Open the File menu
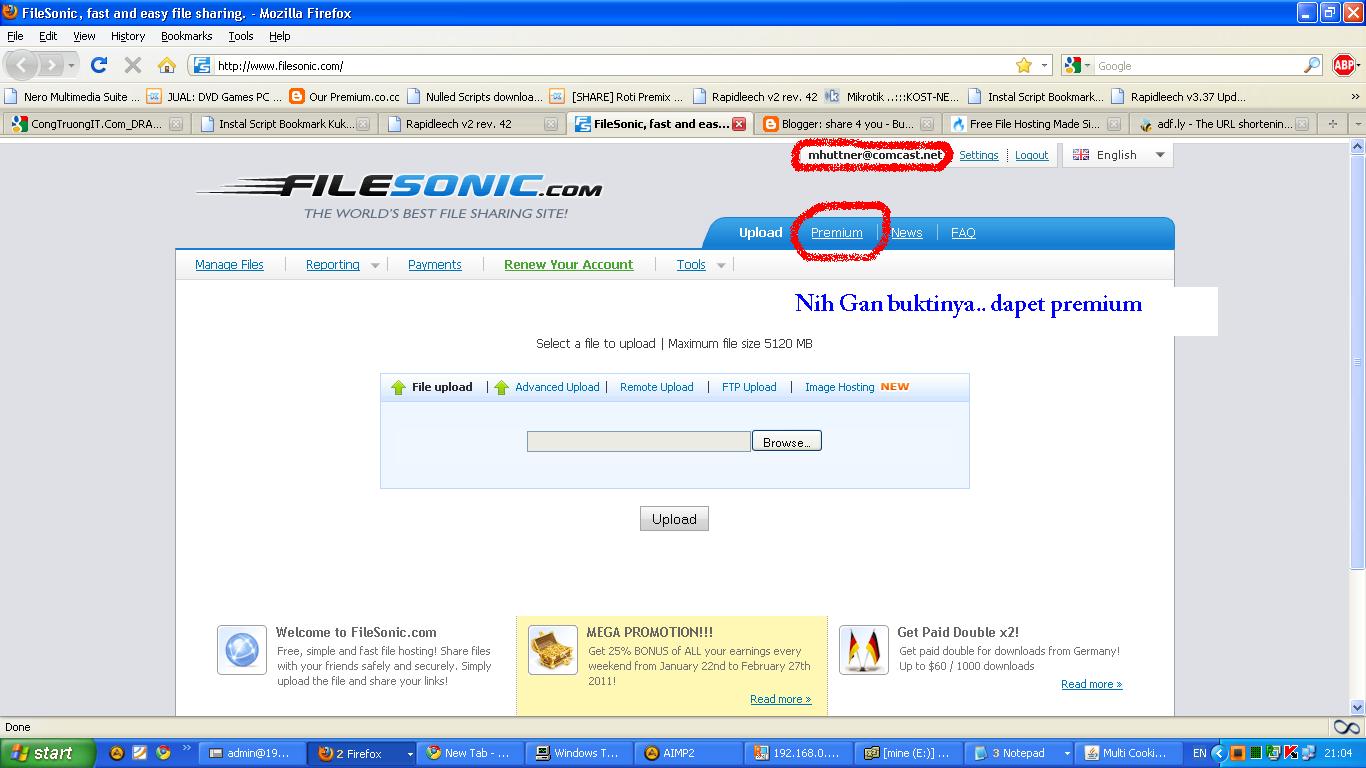Viewport: 1366px width, 768px height. point(15,36)
